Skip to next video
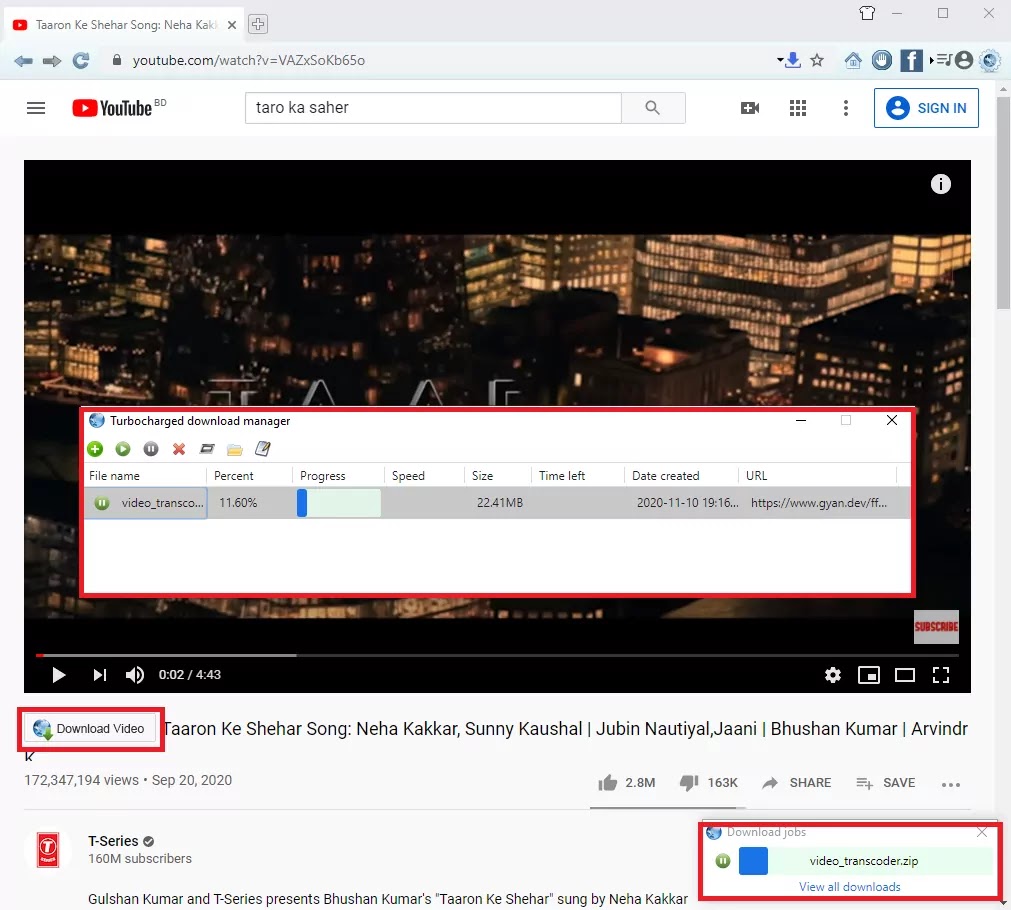 tap(99, 675)
